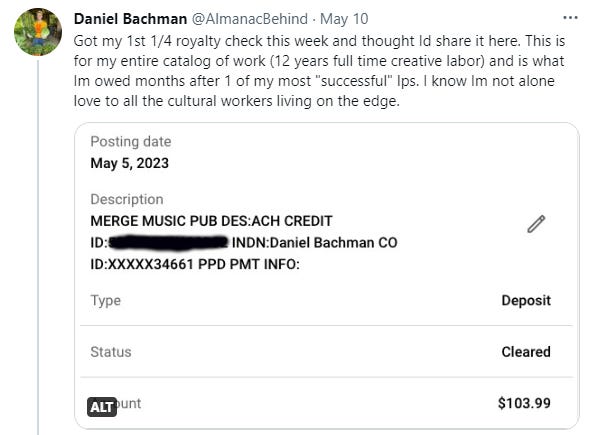The width and height of the screenshot is (591, 435).
Task: Click the blacked-out redacted ID area
Action: (x=168, y=242)
